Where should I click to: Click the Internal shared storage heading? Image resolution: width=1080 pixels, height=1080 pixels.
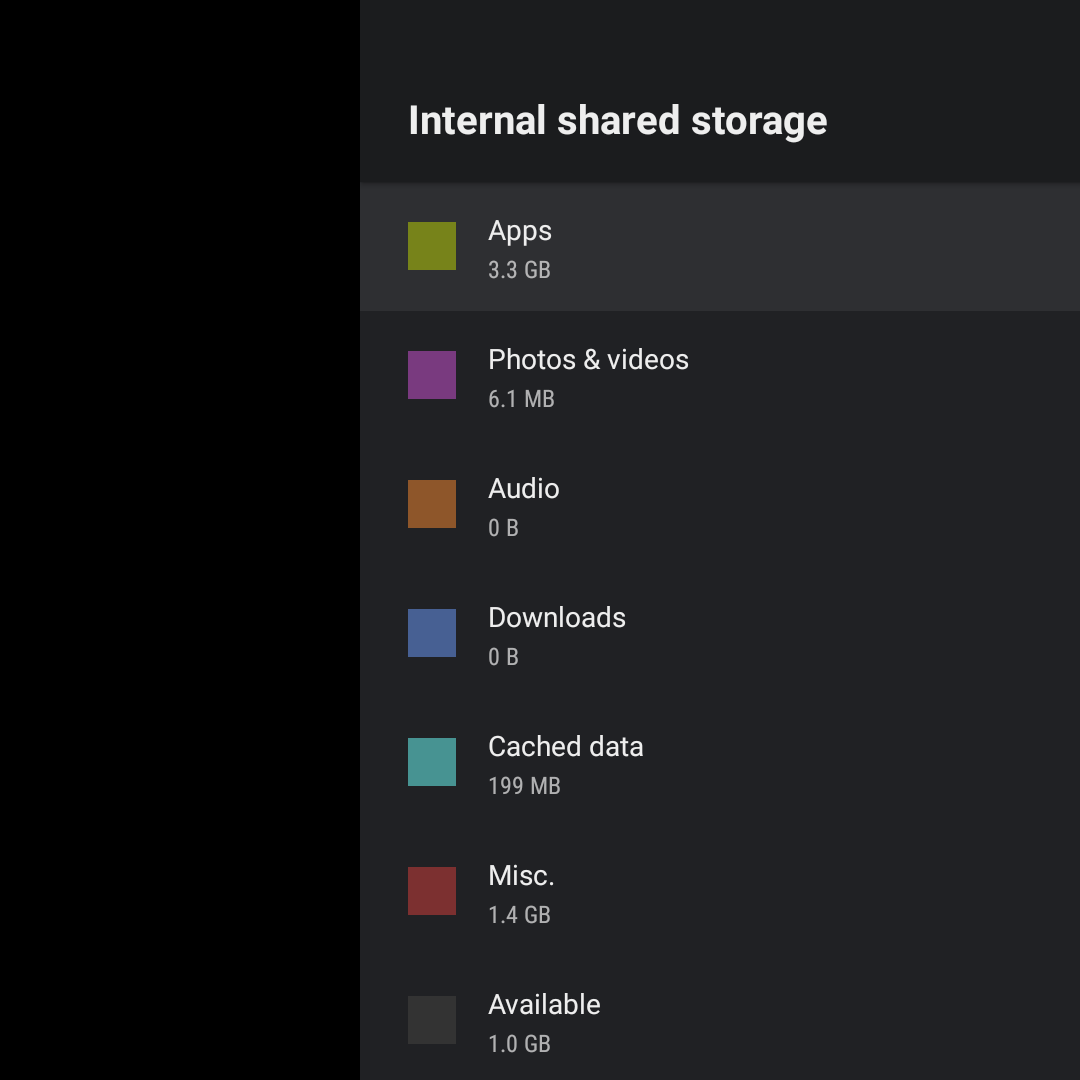[x=617, y=121]
